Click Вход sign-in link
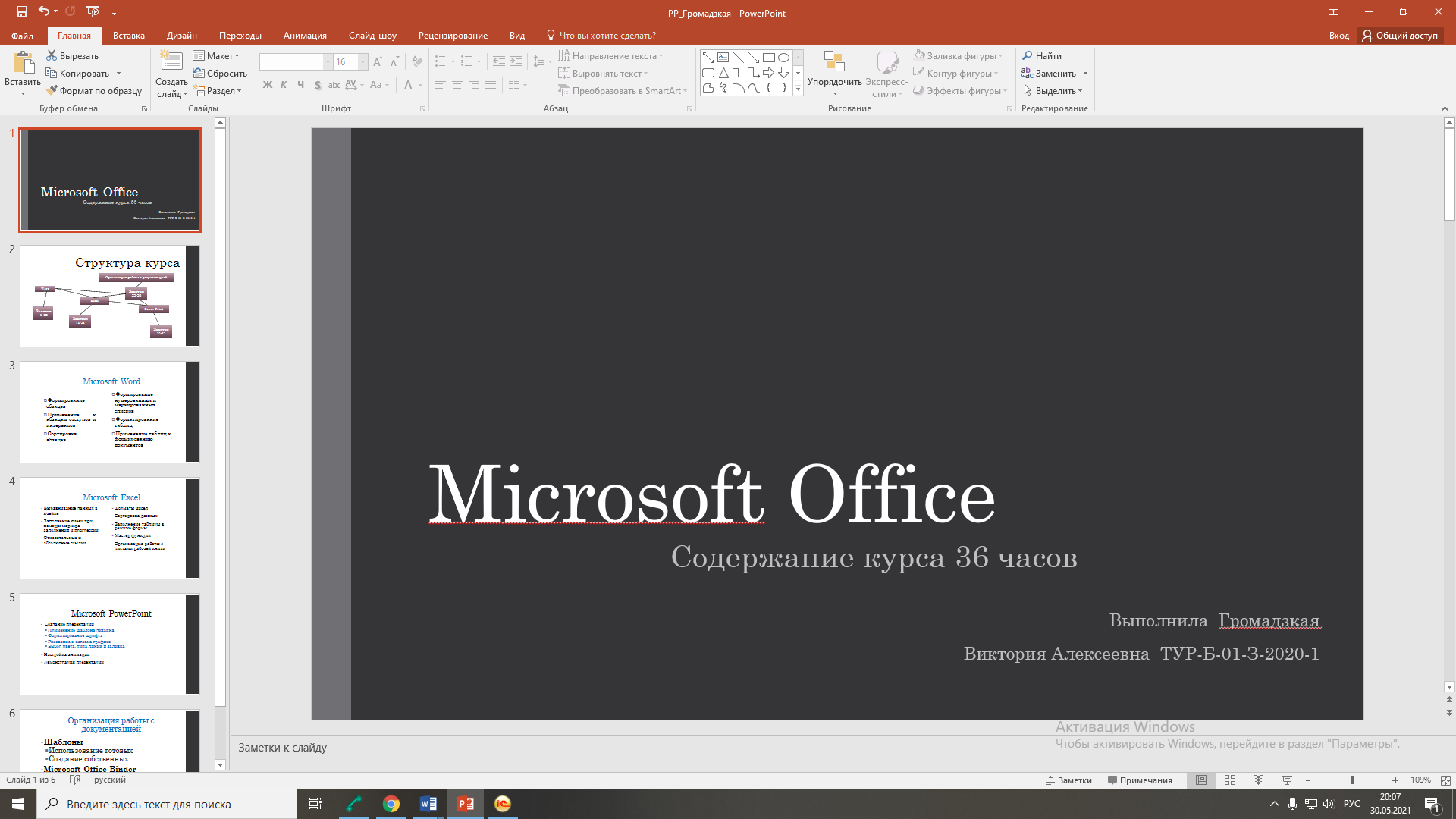Image resolution: width=1456 pixels, height=819 pixels. pos(1338,36)
